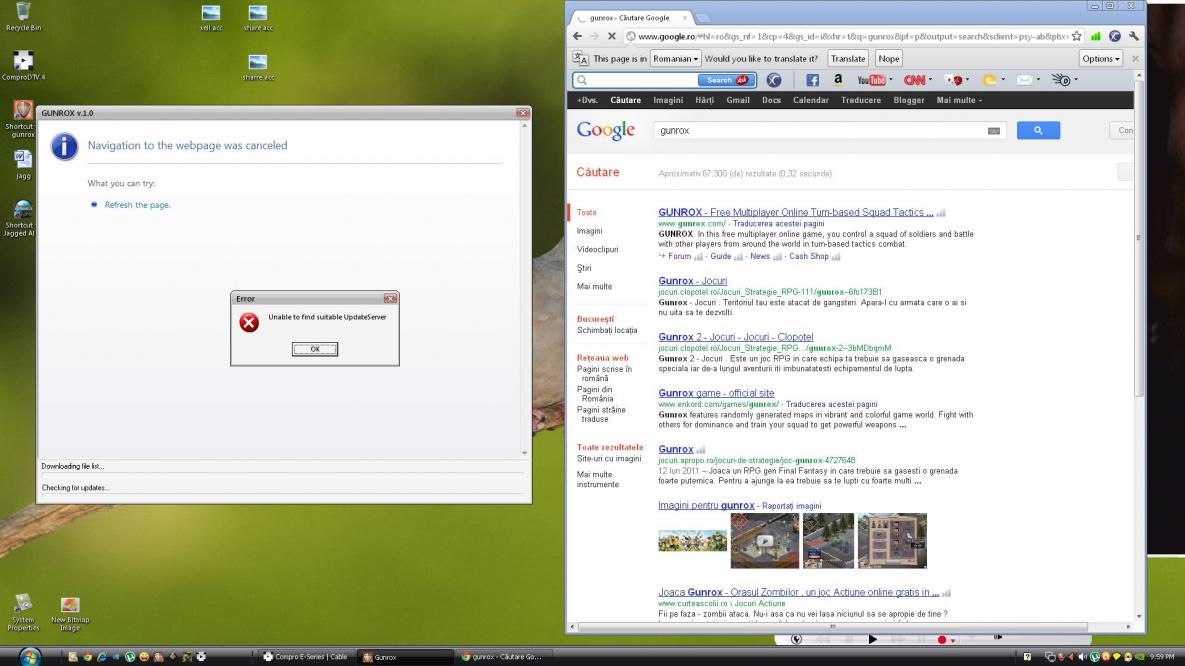Open the Amazon toolbar shortcut
Viewport: 1185px width, 666px height.
(837, 80)
